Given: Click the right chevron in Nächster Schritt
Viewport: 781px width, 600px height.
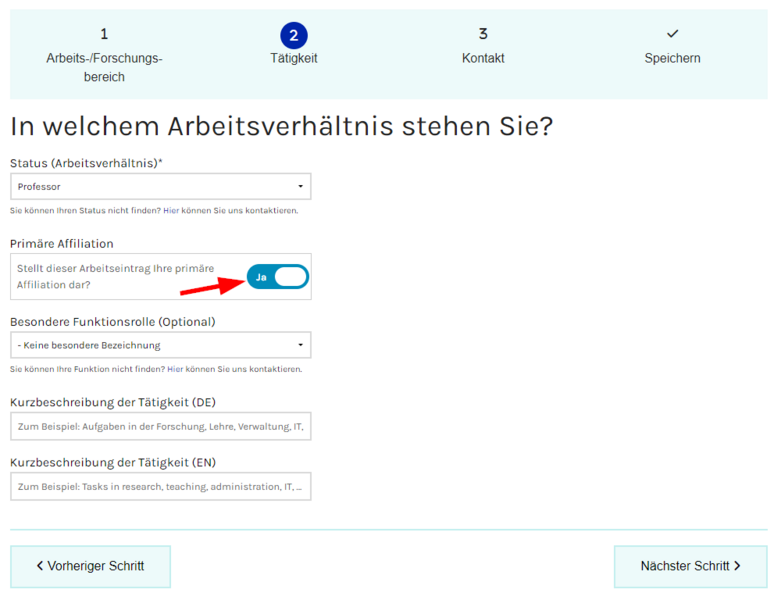Looking at the screenshot, I should (737, 566).
